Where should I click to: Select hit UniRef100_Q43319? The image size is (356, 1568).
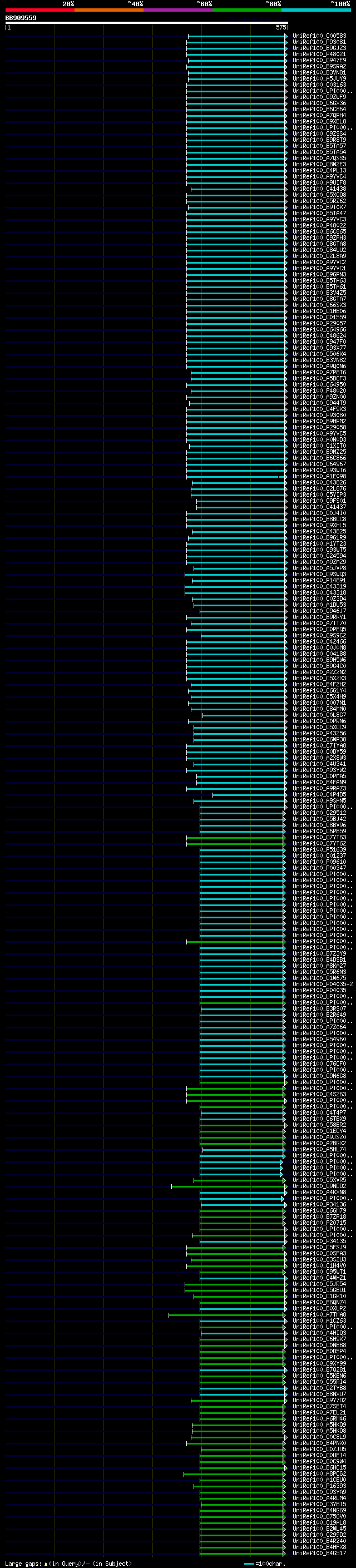pos(319,587)
